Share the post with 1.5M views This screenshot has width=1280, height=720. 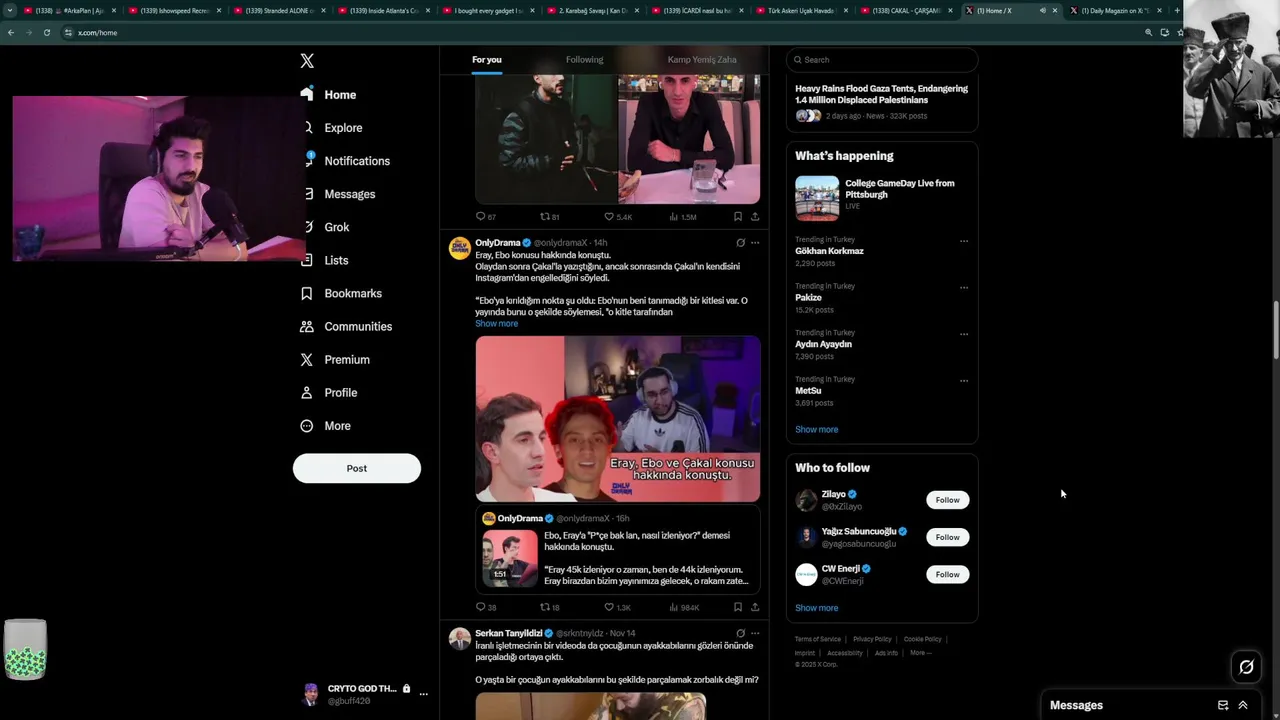[755, 216]
